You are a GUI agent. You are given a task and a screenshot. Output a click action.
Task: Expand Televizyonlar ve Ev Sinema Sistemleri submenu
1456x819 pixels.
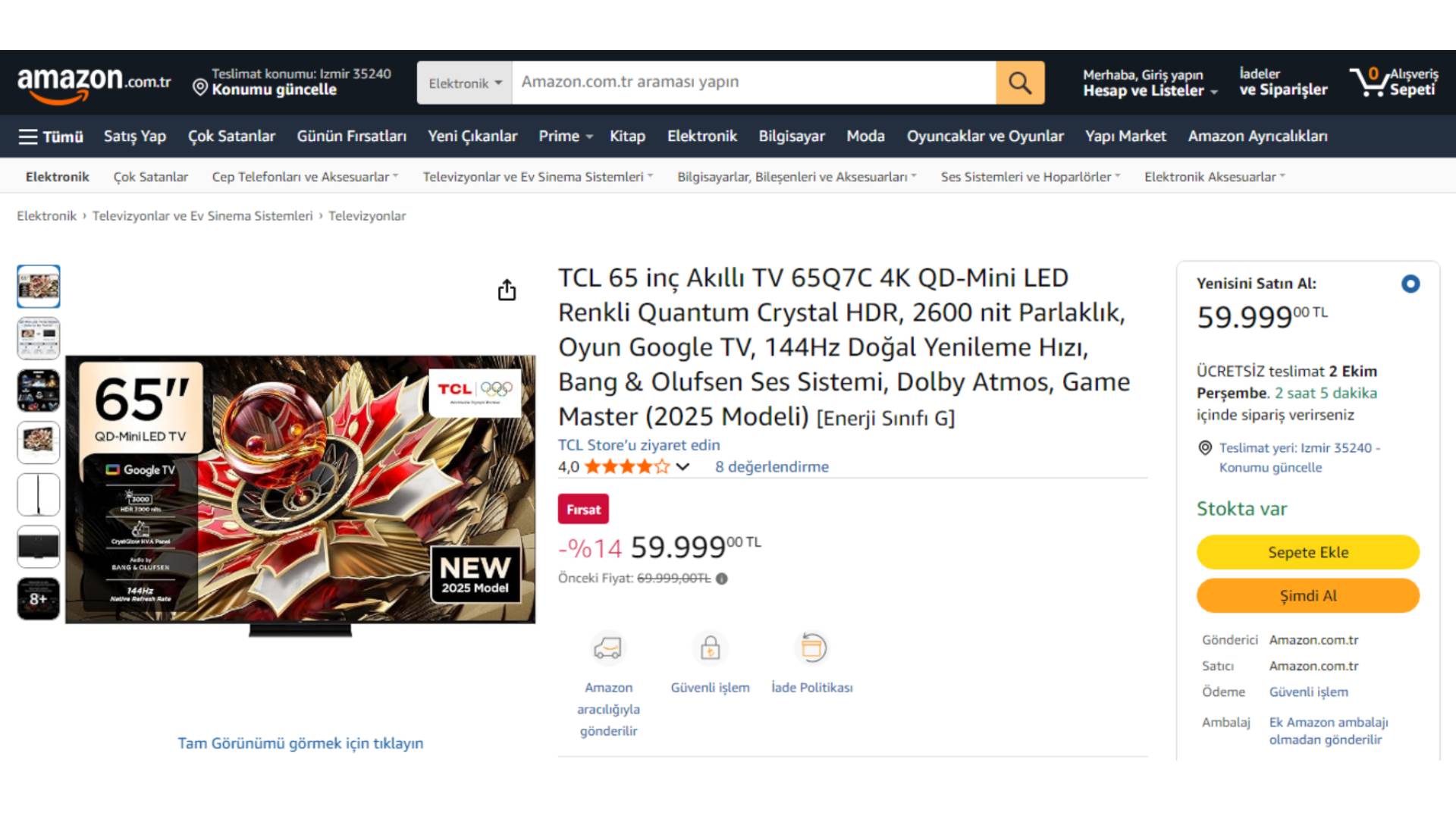click(x=537, y=177)
